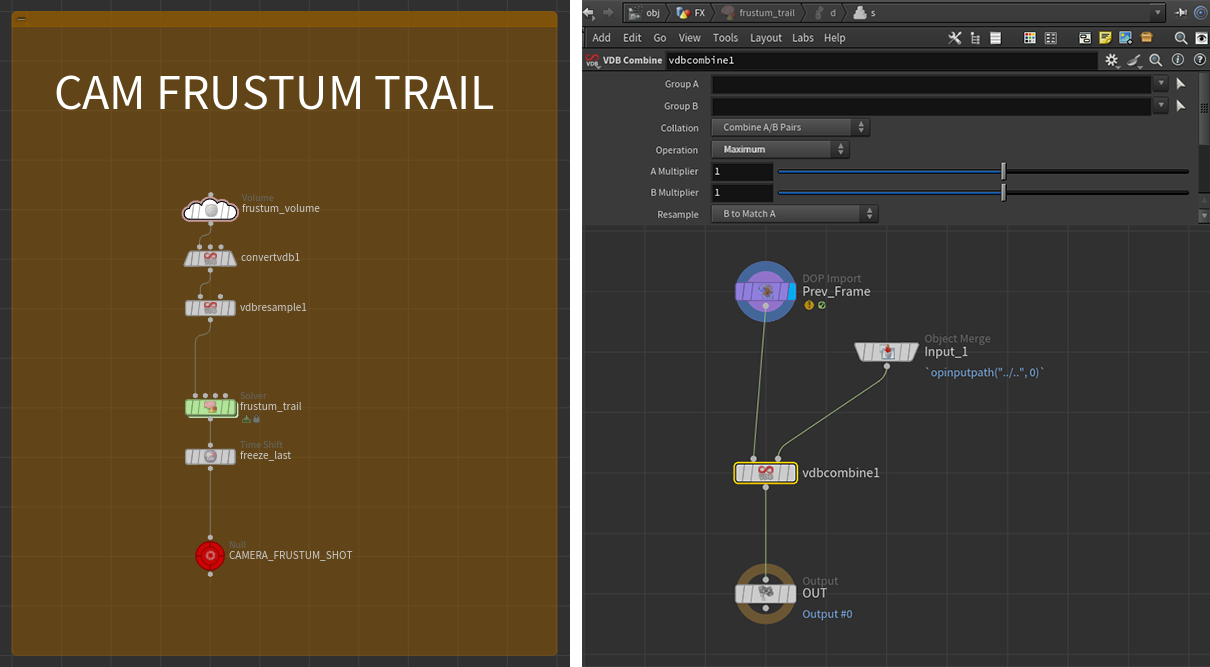Pin the pane using the pin icon
The width and height of the screenshot is (1210, 667).
[1181, 13]
